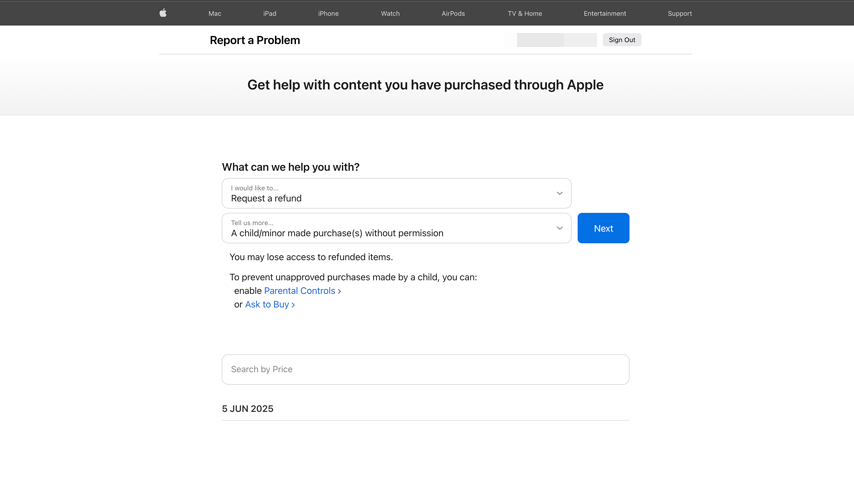Focus the Search by Price field
Screen dimensions: 854x480
coord(425,369)
